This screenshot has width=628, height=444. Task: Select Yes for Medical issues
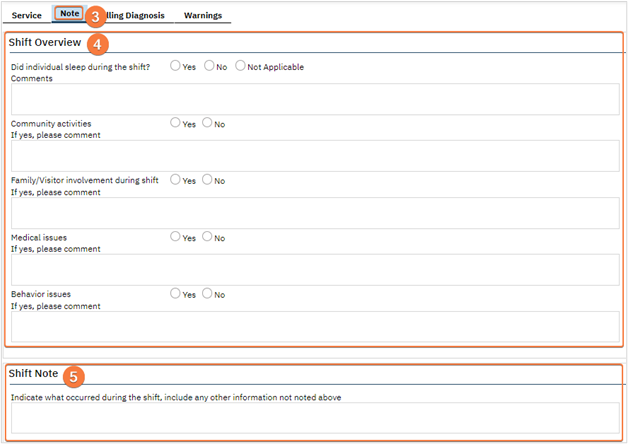[175, 237]
